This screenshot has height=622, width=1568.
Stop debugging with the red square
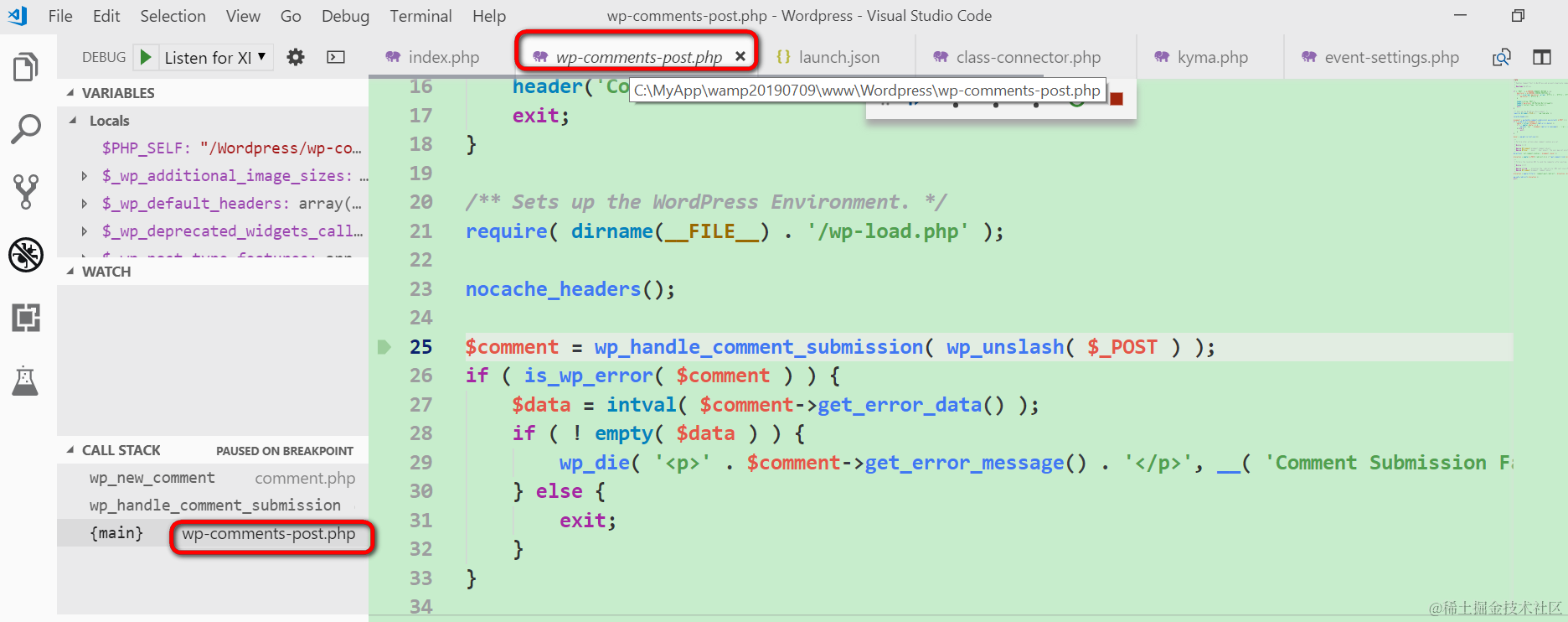coord(1117,99)
